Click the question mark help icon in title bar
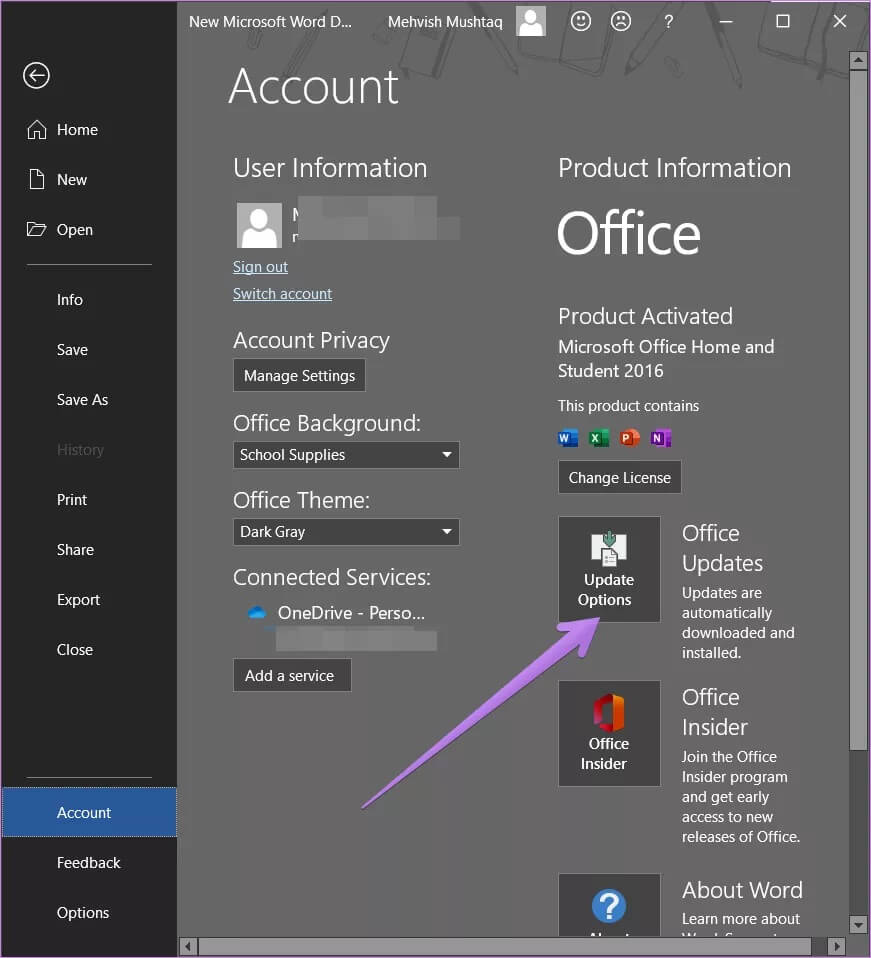Image resolution: width=871 pixels, height=958 pixels. [x=668, y=22]
